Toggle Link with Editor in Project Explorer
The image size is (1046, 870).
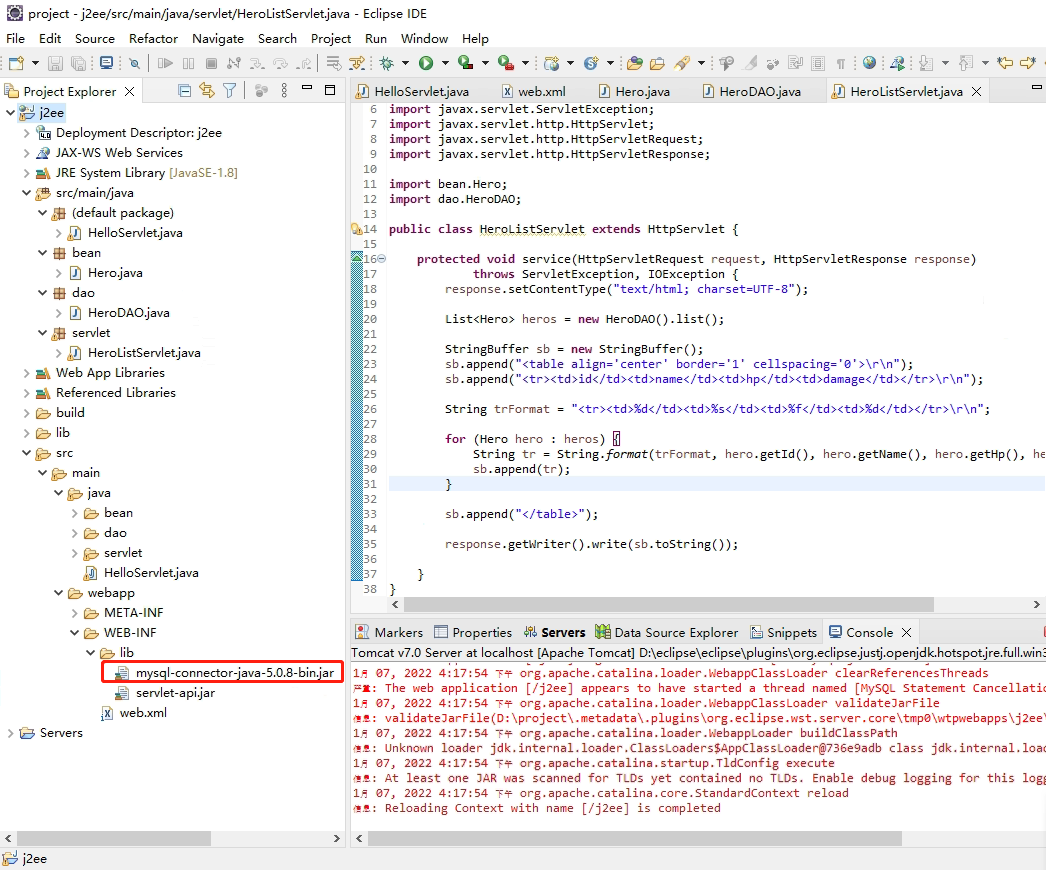tap(207, 91)
